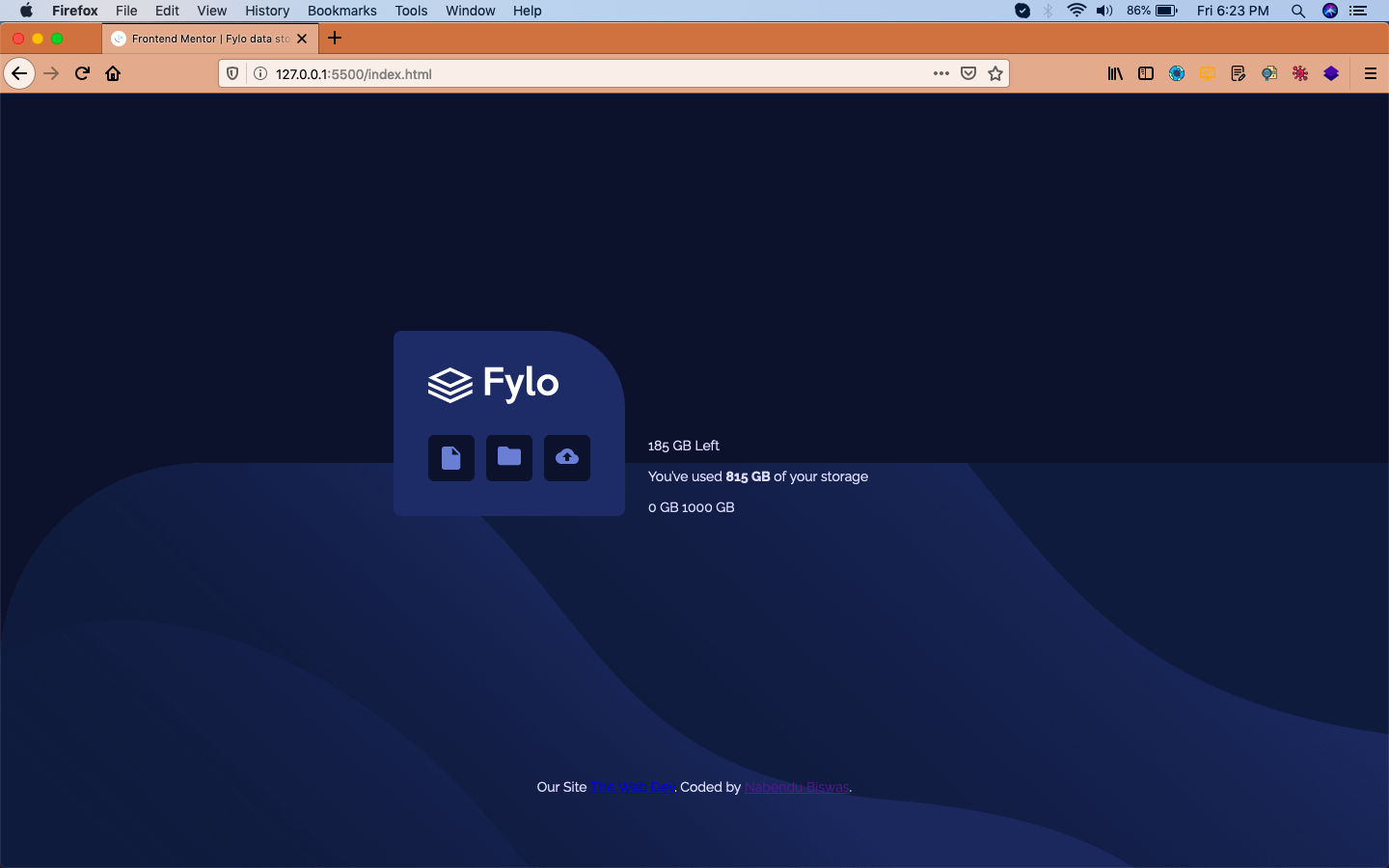
Task: Select the Frontend Mentor Fylo tab
Action: click(210, 39)
